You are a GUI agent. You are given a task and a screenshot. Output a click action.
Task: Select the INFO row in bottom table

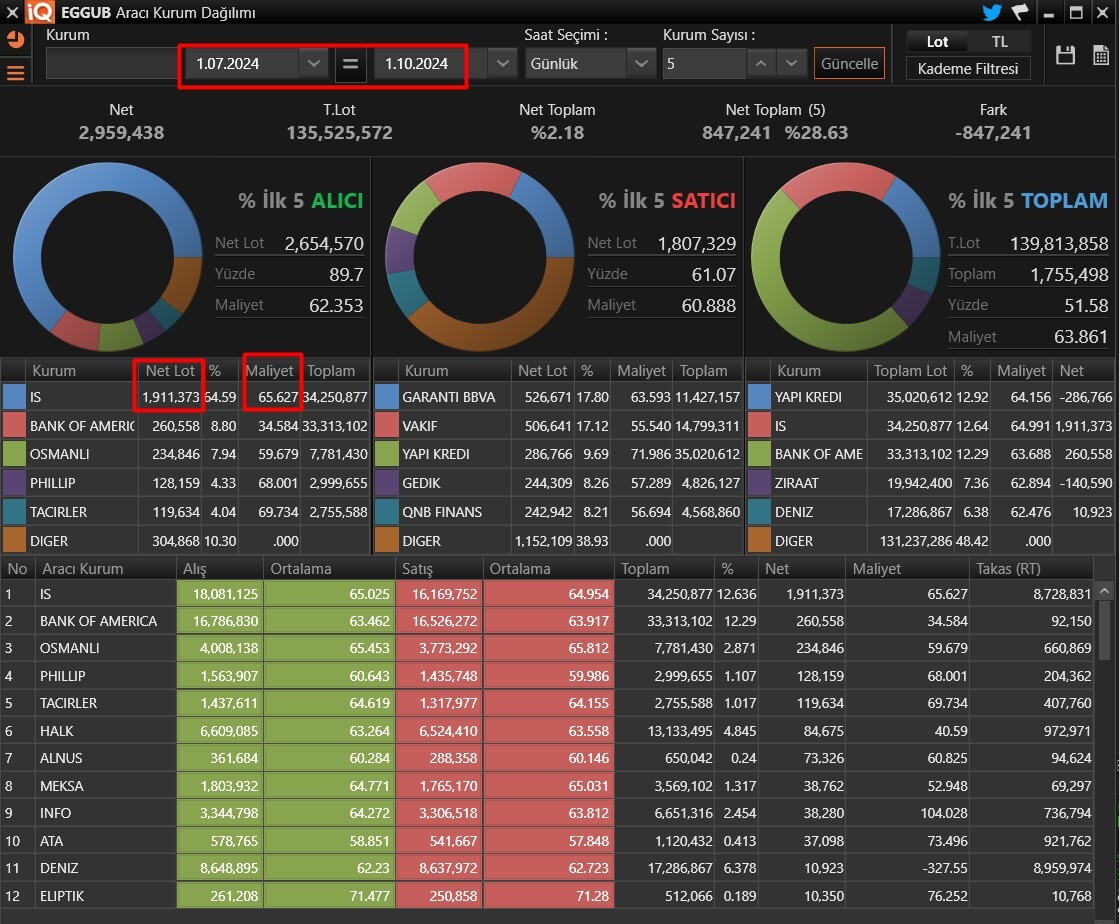[x=547, y=813]
